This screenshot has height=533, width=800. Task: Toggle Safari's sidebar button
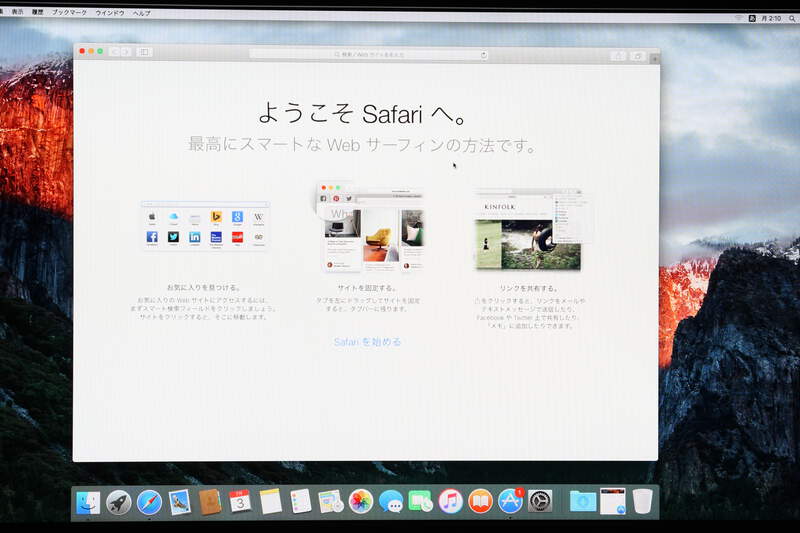144,52
